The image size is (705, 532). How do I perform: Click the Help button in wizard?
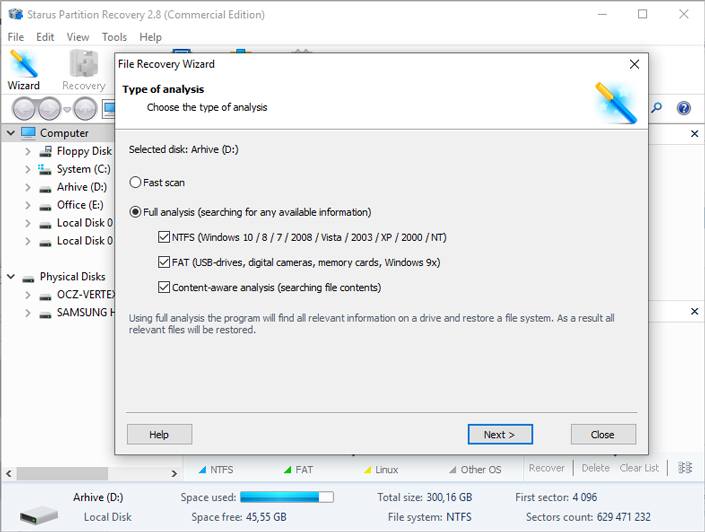(x=159, y=434)
